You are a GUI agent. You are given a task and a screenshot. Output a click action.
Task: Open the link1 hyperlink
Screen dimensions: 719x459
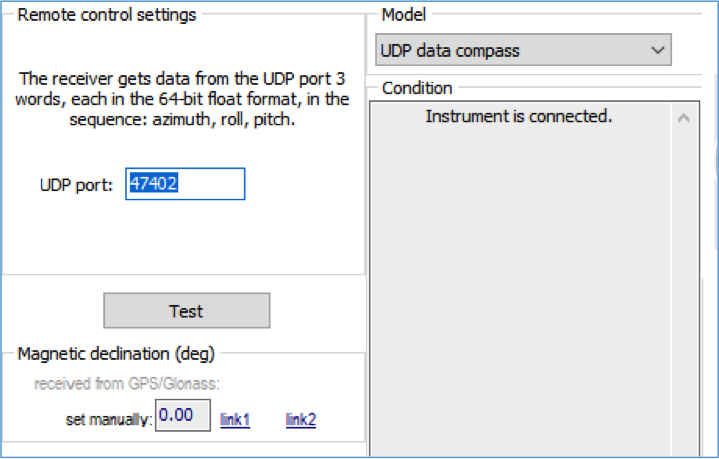point(235,420)
